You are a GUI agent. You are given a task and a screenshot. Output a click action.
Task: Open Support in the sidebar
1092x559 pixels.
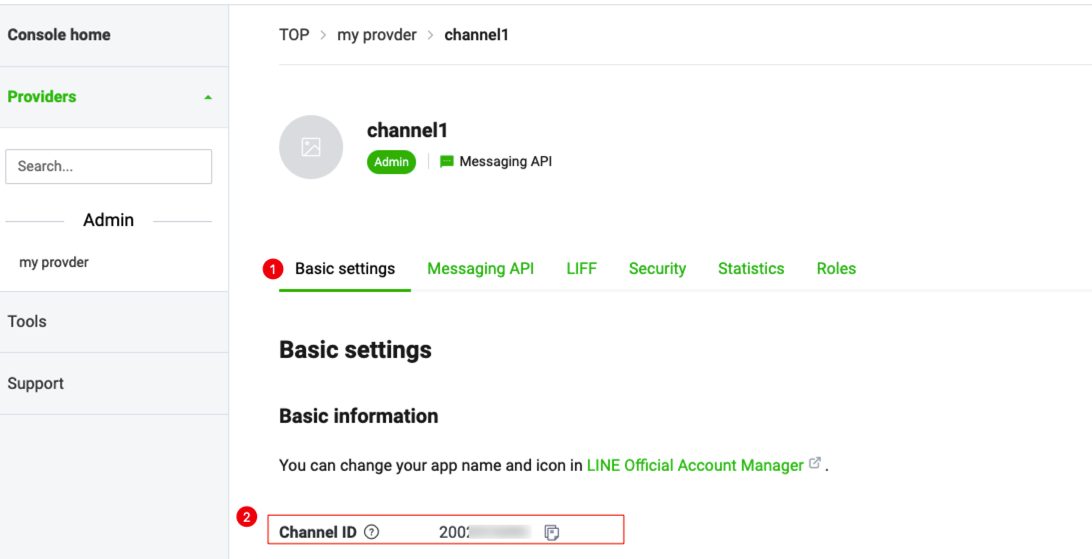(x=36, y=384)
